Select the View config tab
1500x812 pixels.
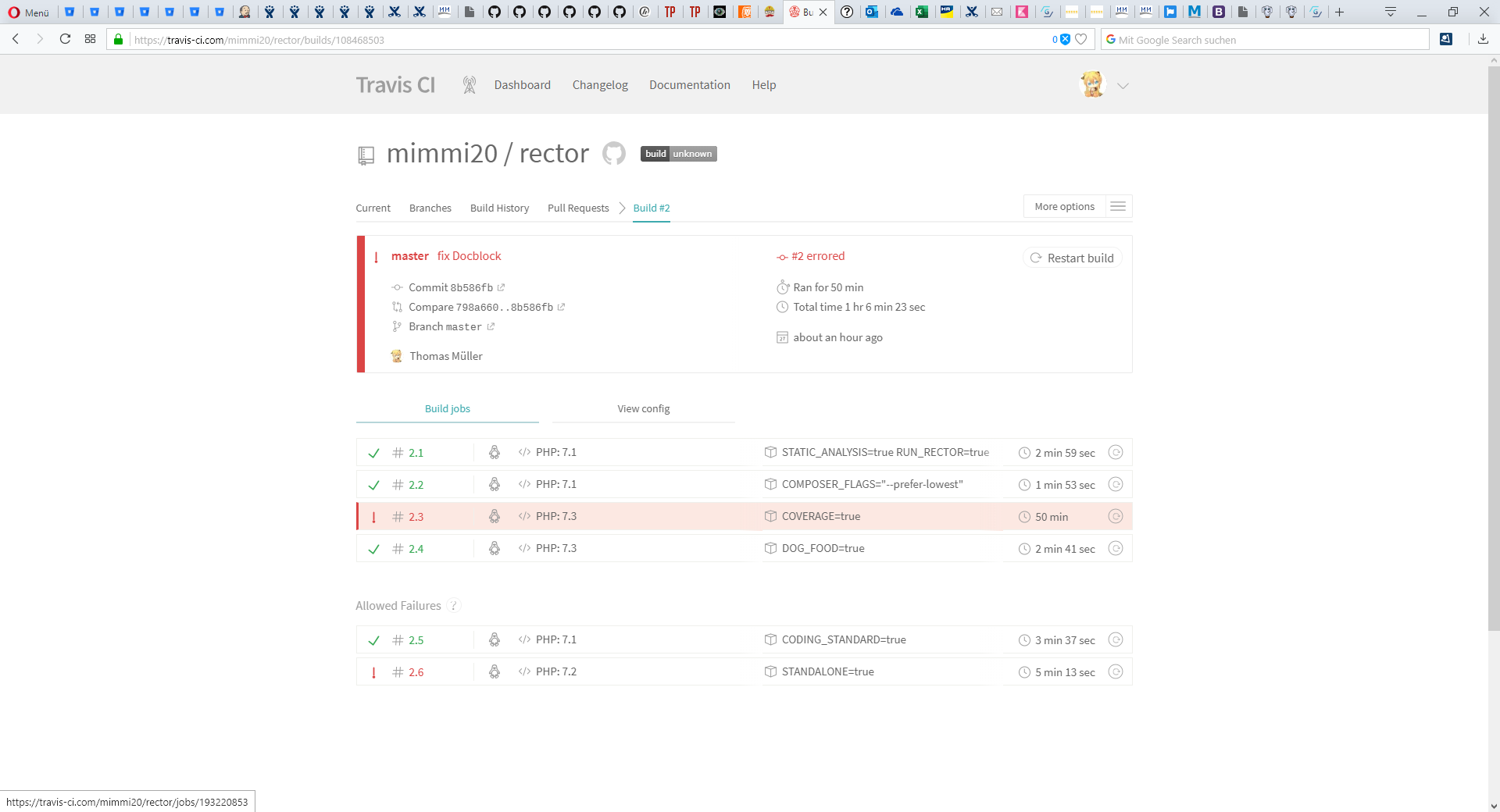644,408
